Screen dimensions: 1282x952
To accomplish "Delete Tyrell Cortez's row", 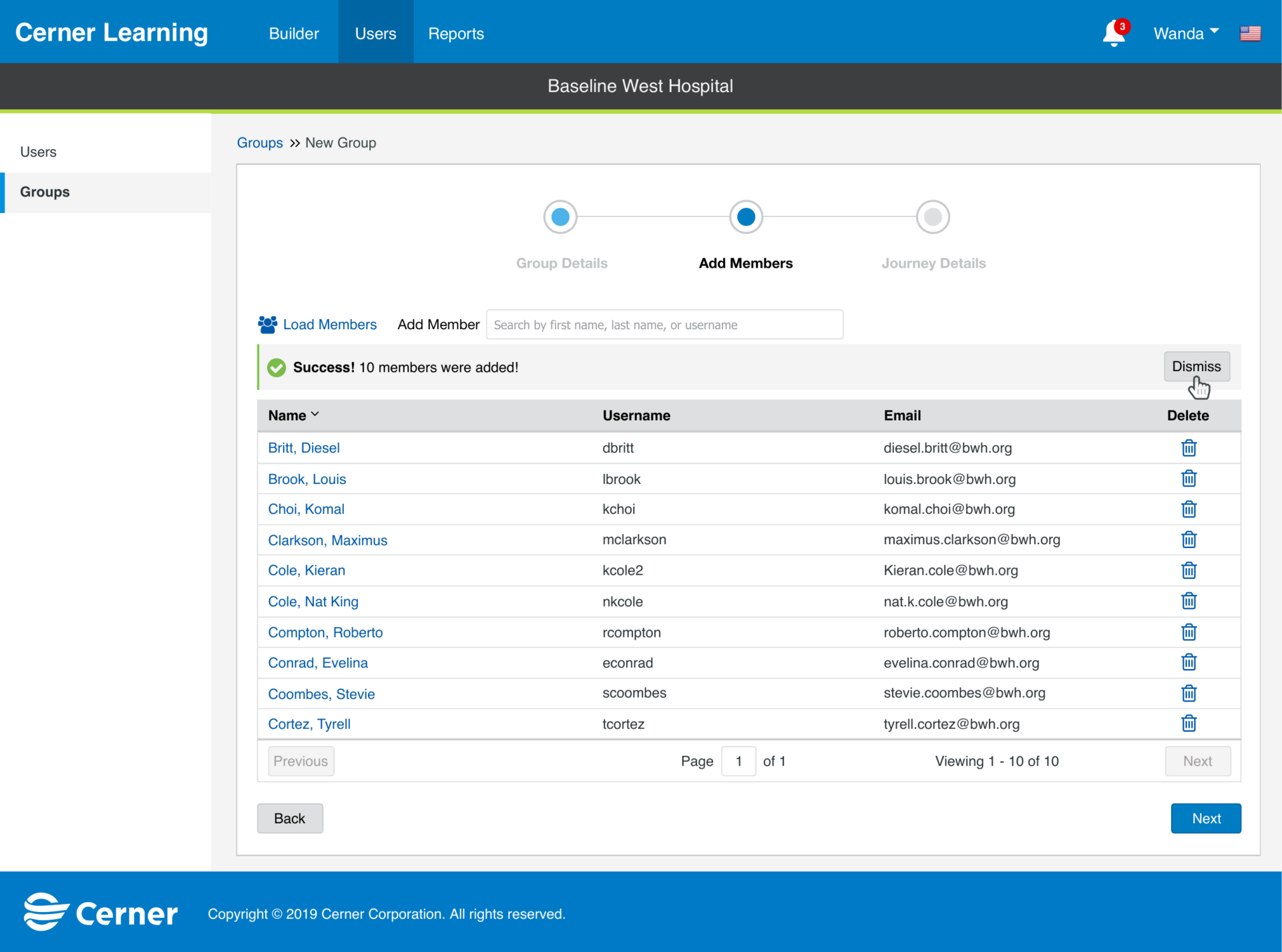I will tap(1189, 723).
